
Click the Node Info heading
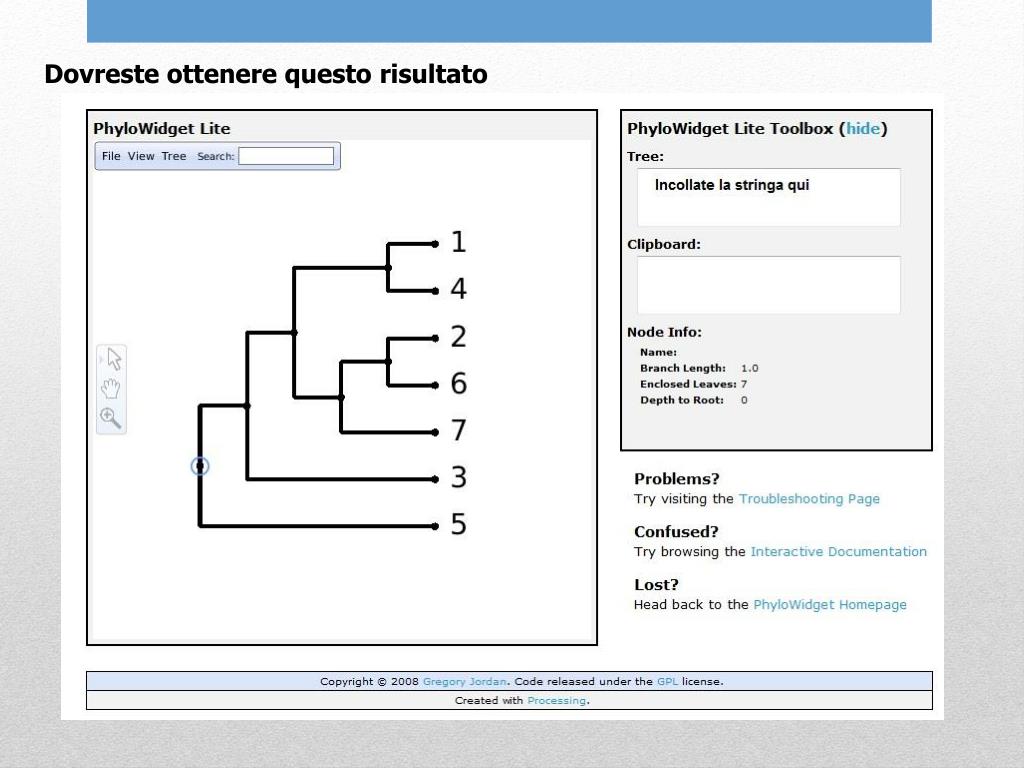(664, 332)
